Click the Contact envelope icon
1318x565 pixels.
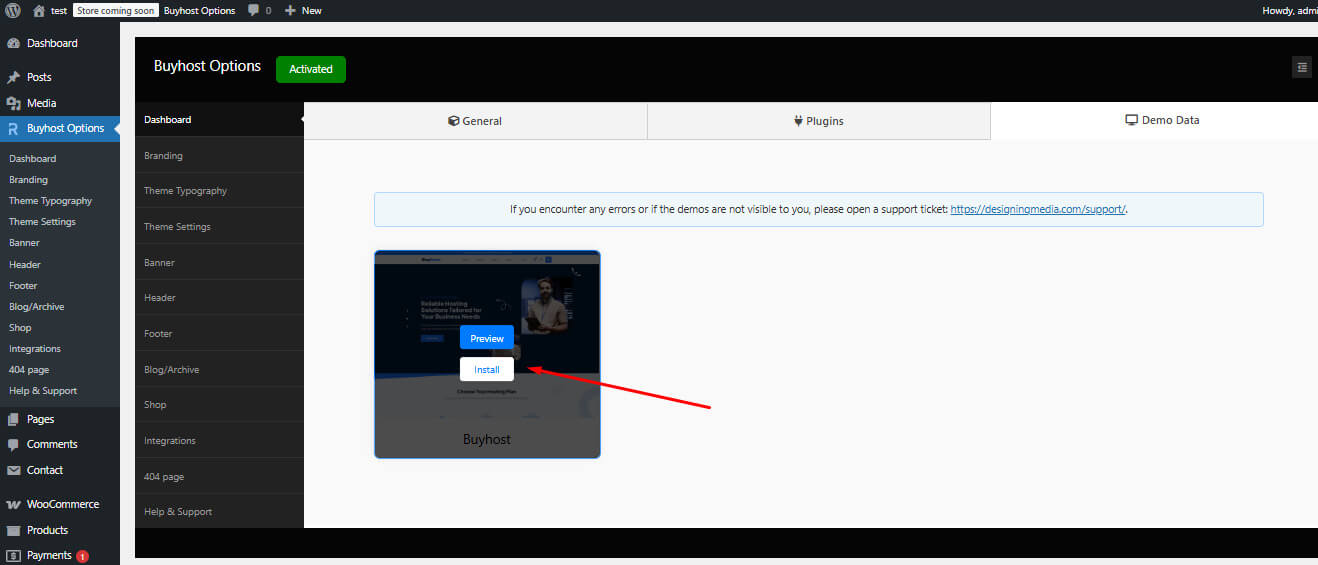tap(13, 470)
